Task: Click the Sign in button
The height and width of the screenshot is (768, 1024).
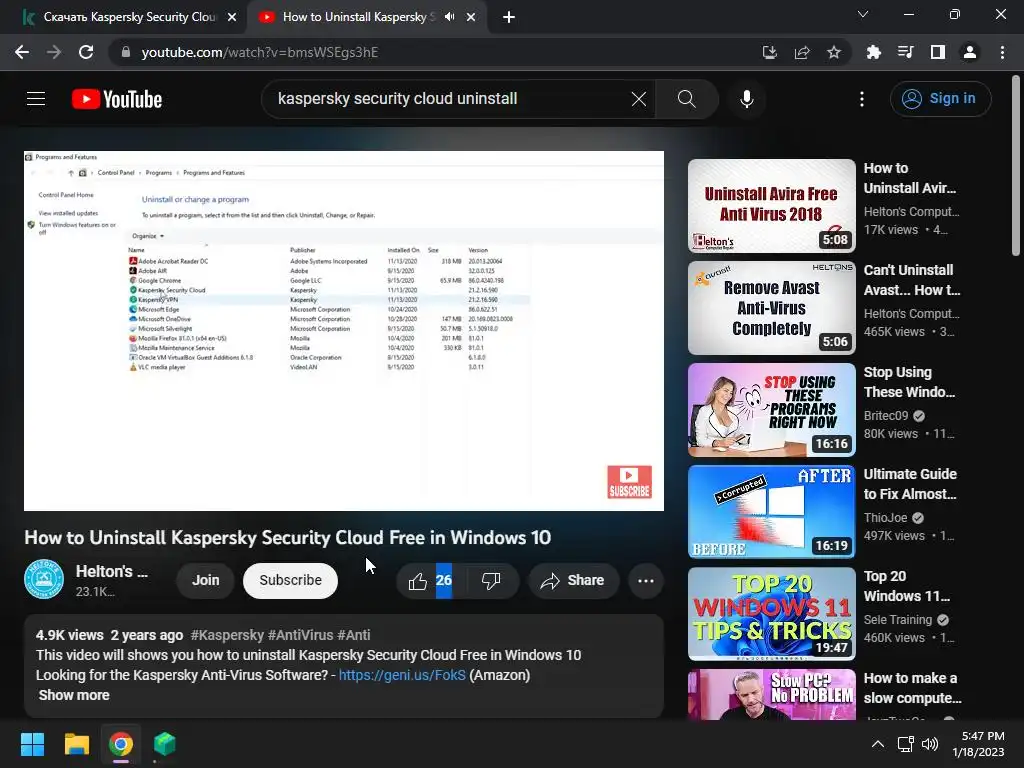Action: click(x=940, y=99)
